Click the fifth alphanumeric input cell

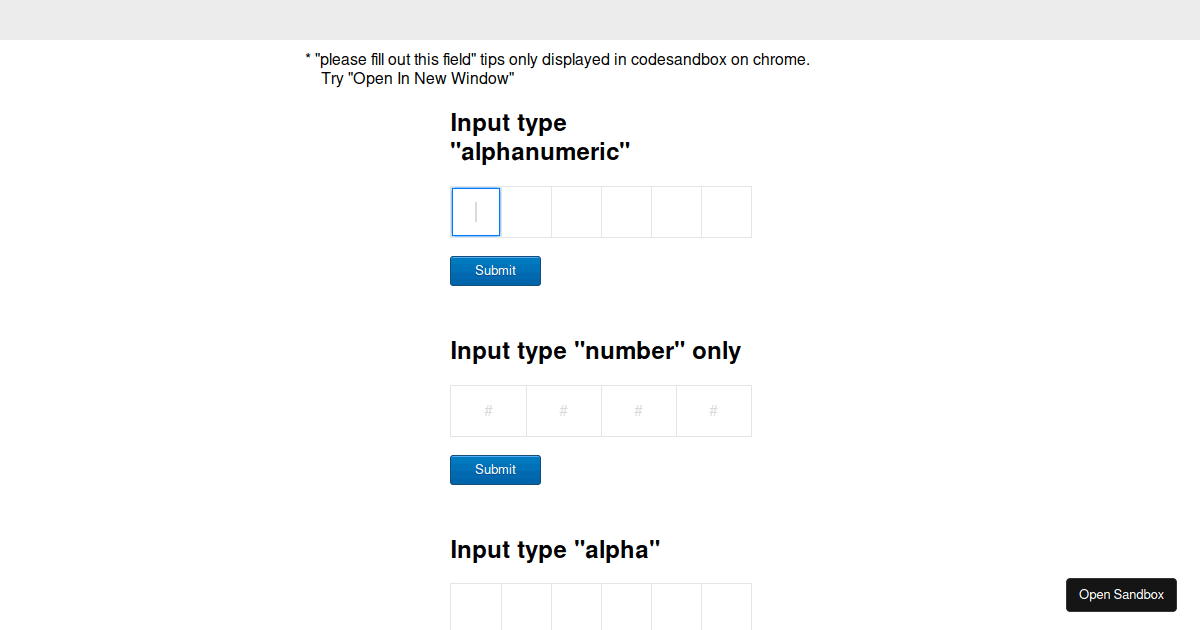tap(675, 211)
